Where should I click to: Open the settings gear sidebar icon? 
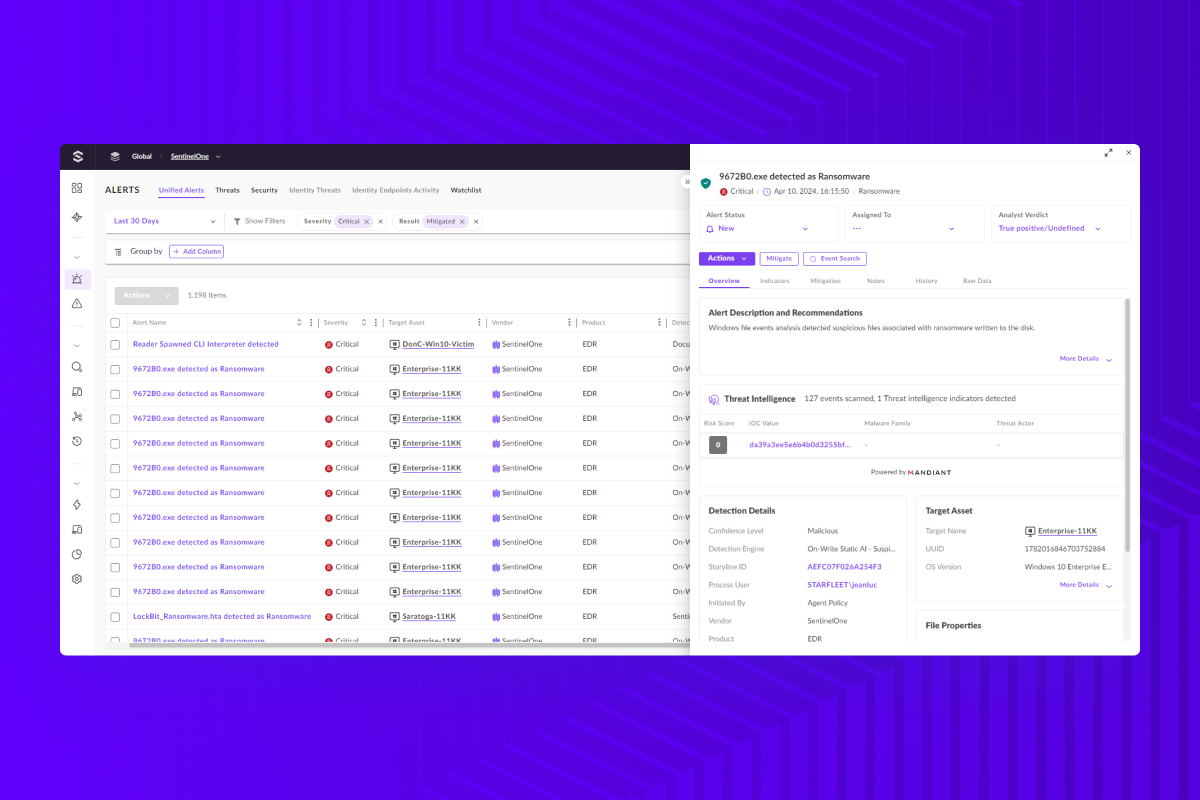(77, 579)
